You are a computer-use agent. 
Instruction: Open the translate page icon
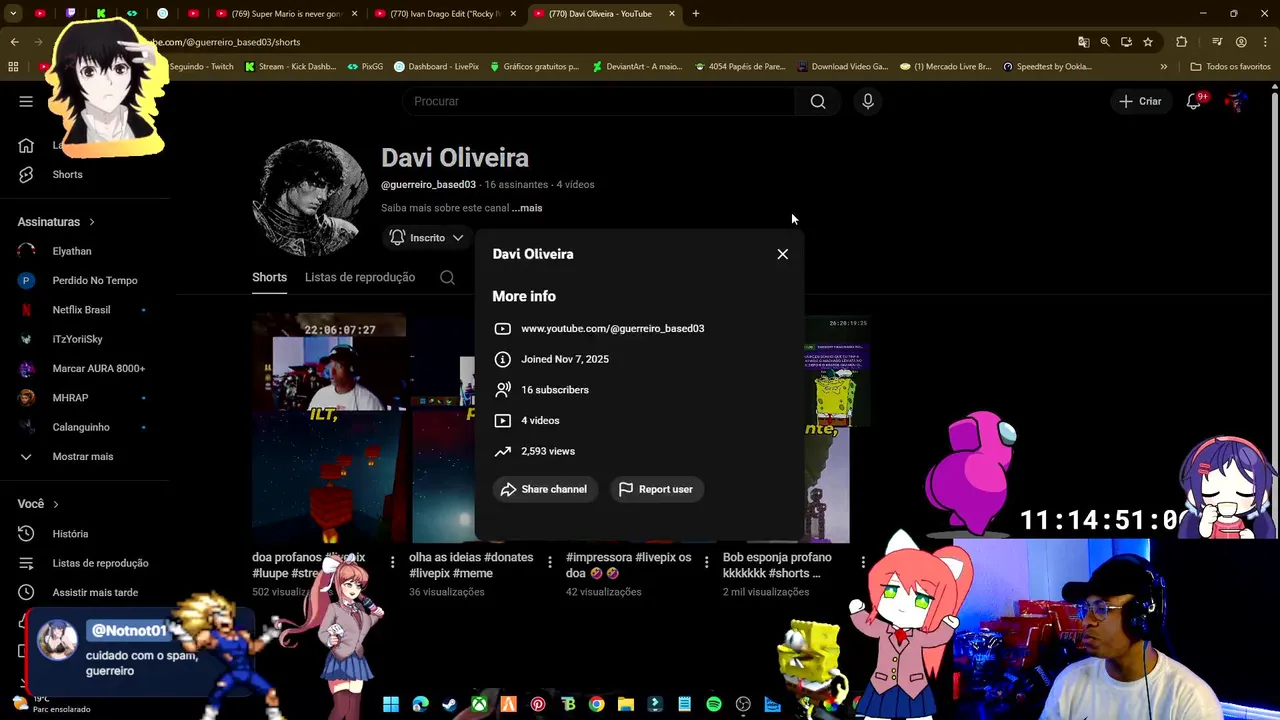point(1083,42)
